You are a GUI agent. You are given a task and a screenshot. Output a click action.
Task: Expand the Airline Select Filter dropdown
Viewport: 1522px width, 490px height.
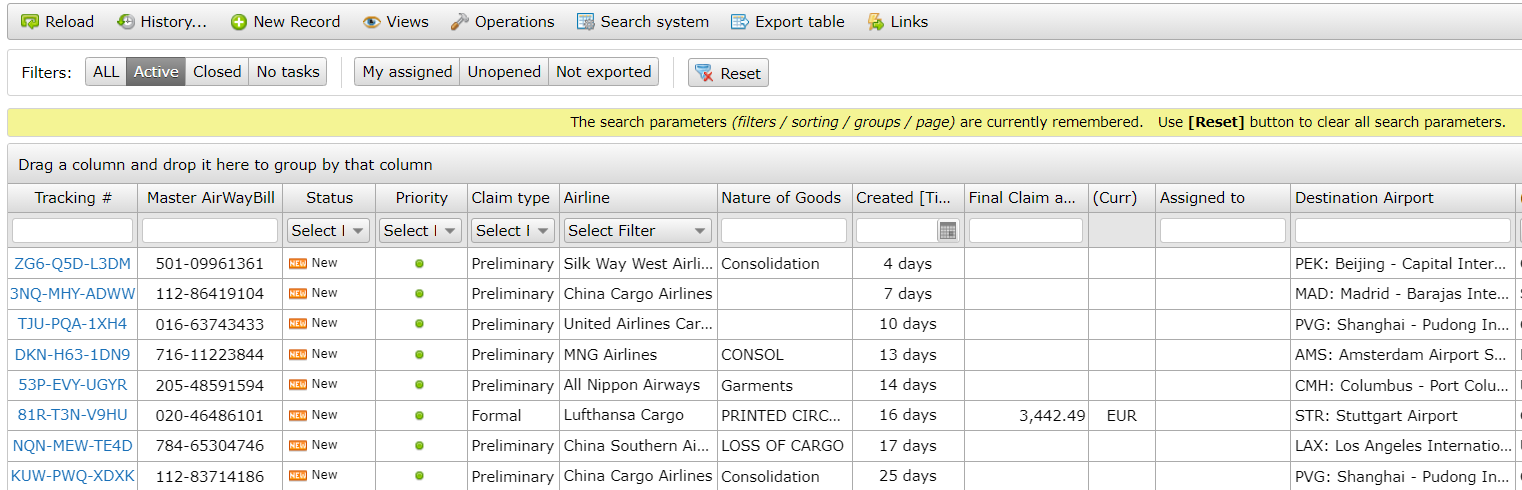(638, 231)
